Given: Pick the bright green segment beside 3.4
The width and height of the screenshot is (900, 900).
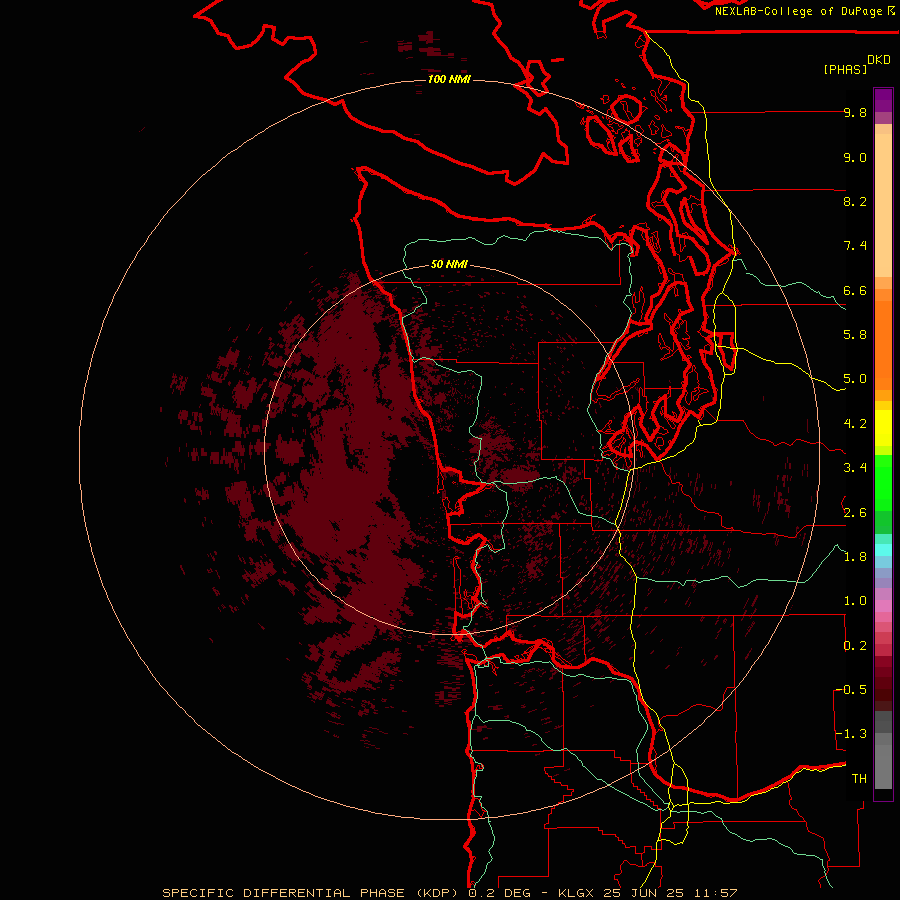Looking at the screenshot, I should click(883, 482).
